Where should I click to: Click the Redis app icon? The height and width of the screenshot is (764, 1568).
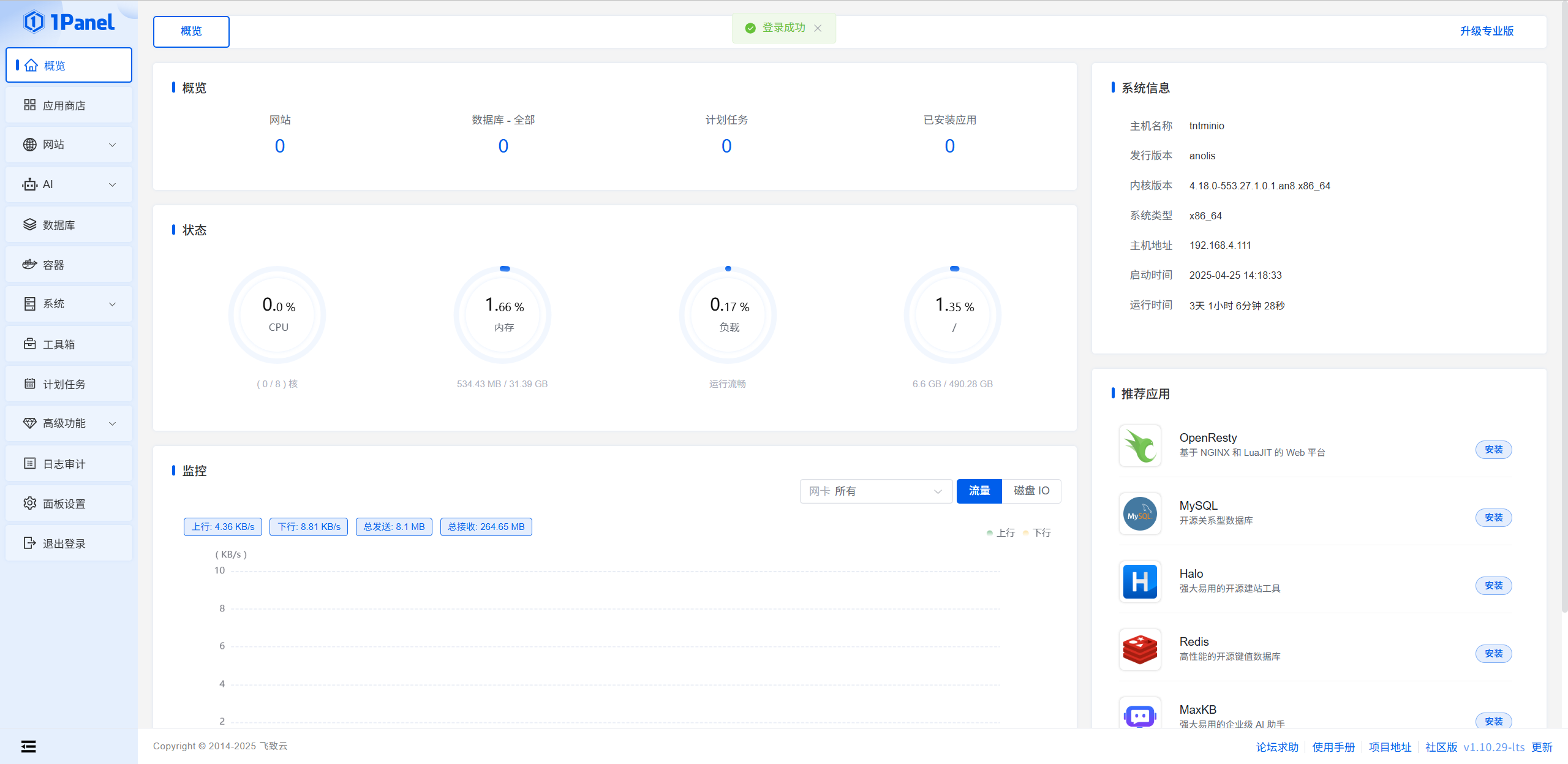click(1140, 649)
